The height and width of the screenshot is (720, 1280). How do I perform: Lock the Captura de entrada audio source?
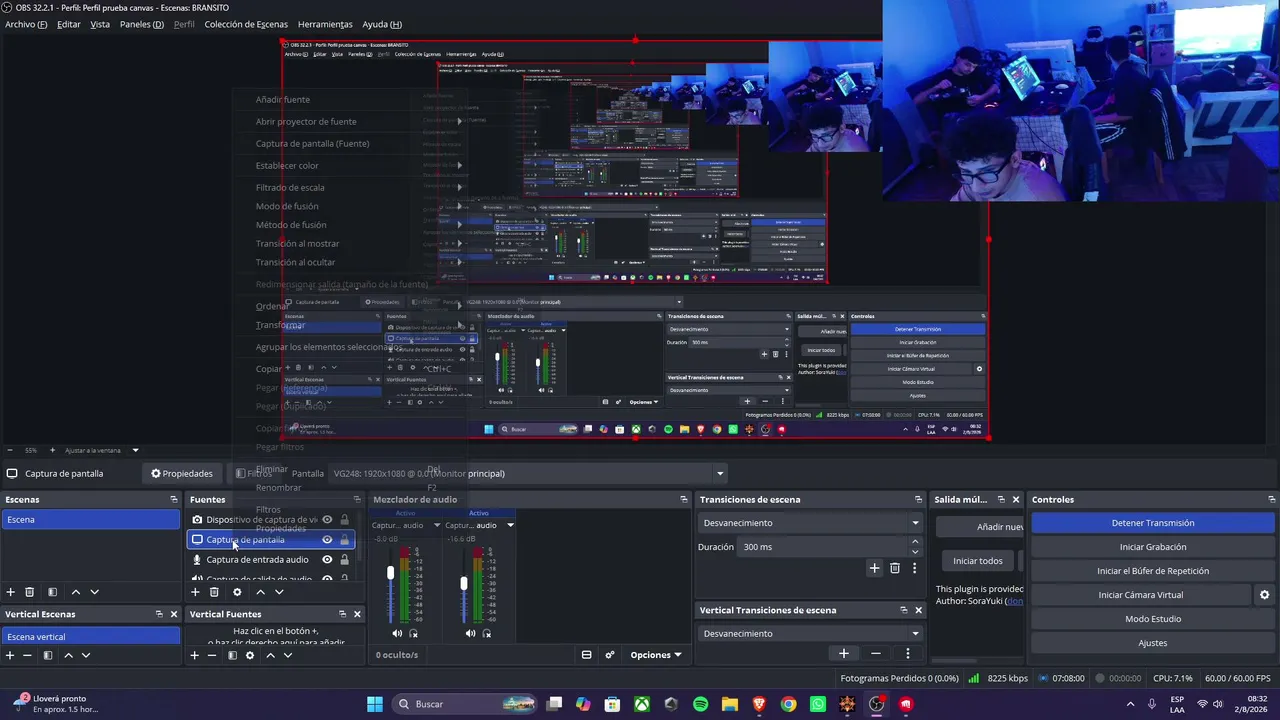pyautogui.click(x=345, y=560)
